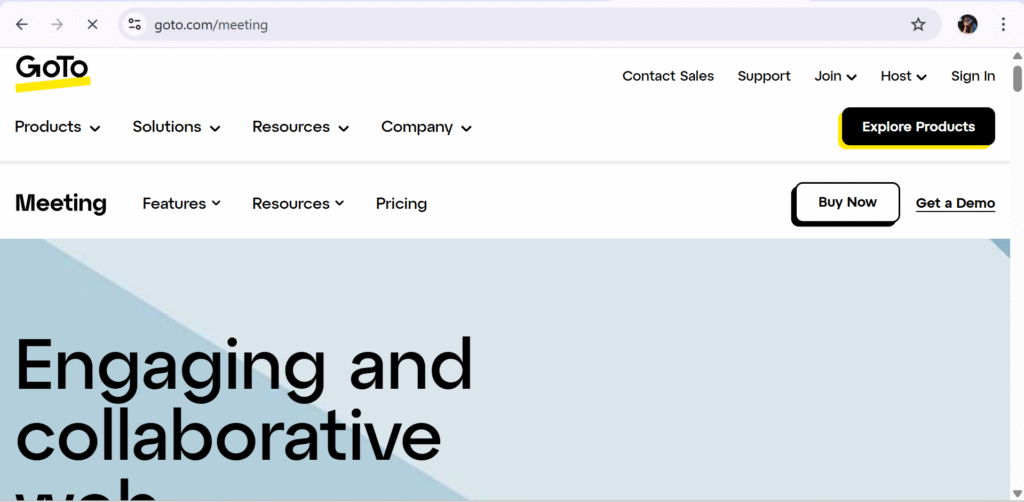Click the Meeting product title

(x=61, y=203)
